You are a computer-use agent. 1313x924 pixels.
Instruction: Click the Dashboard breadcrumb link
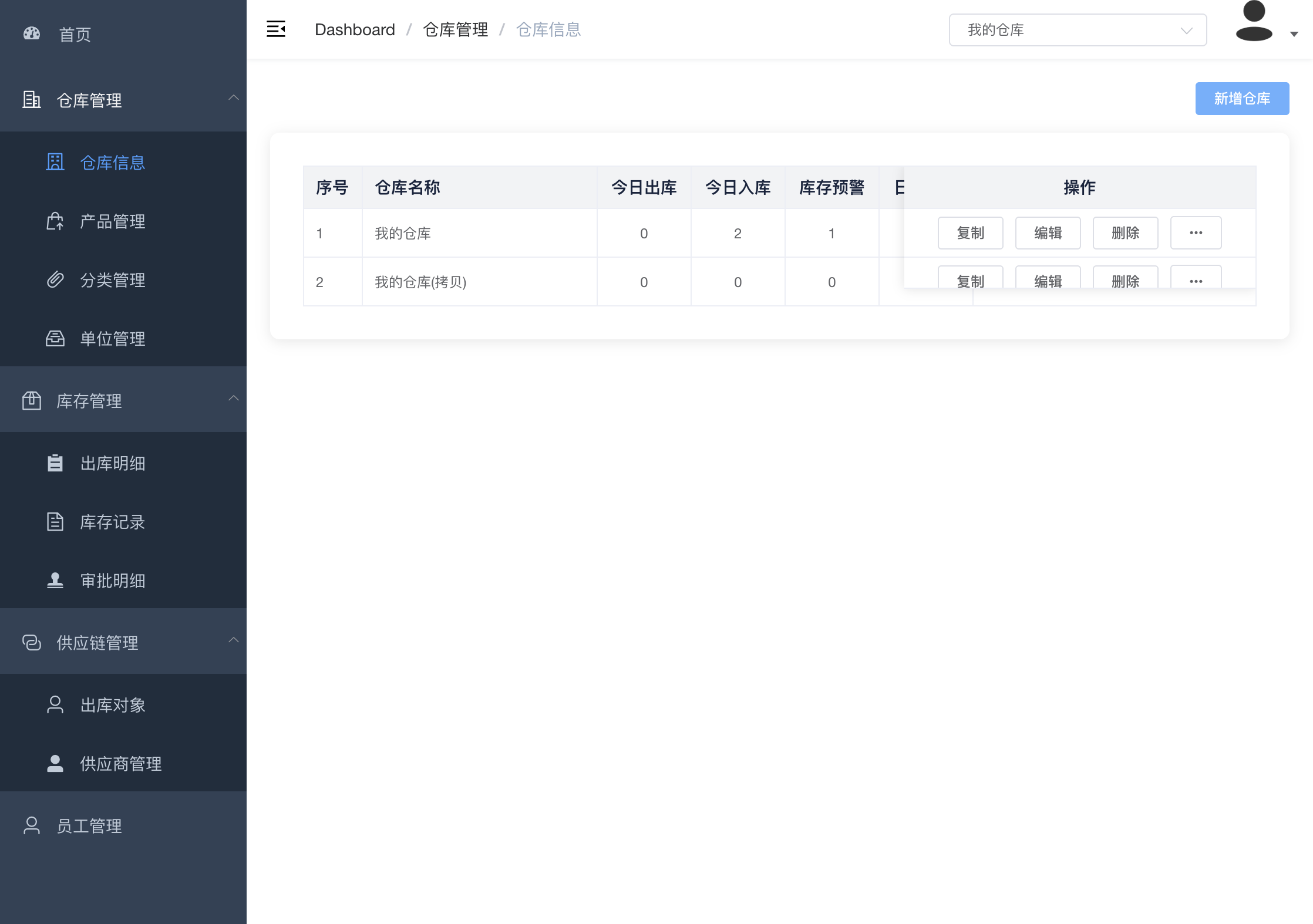coord(355,29)
